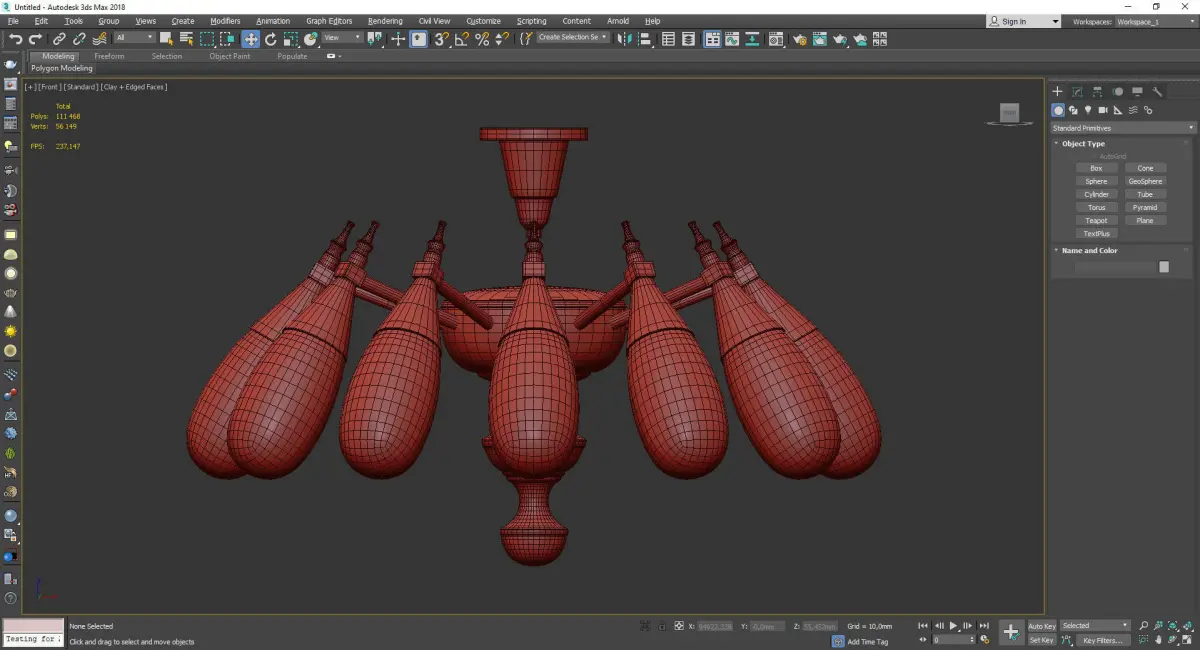Viewport: 1200px width, 650px height.
Task: Open the Modifiers menu
Action: [x=225, y=21]
